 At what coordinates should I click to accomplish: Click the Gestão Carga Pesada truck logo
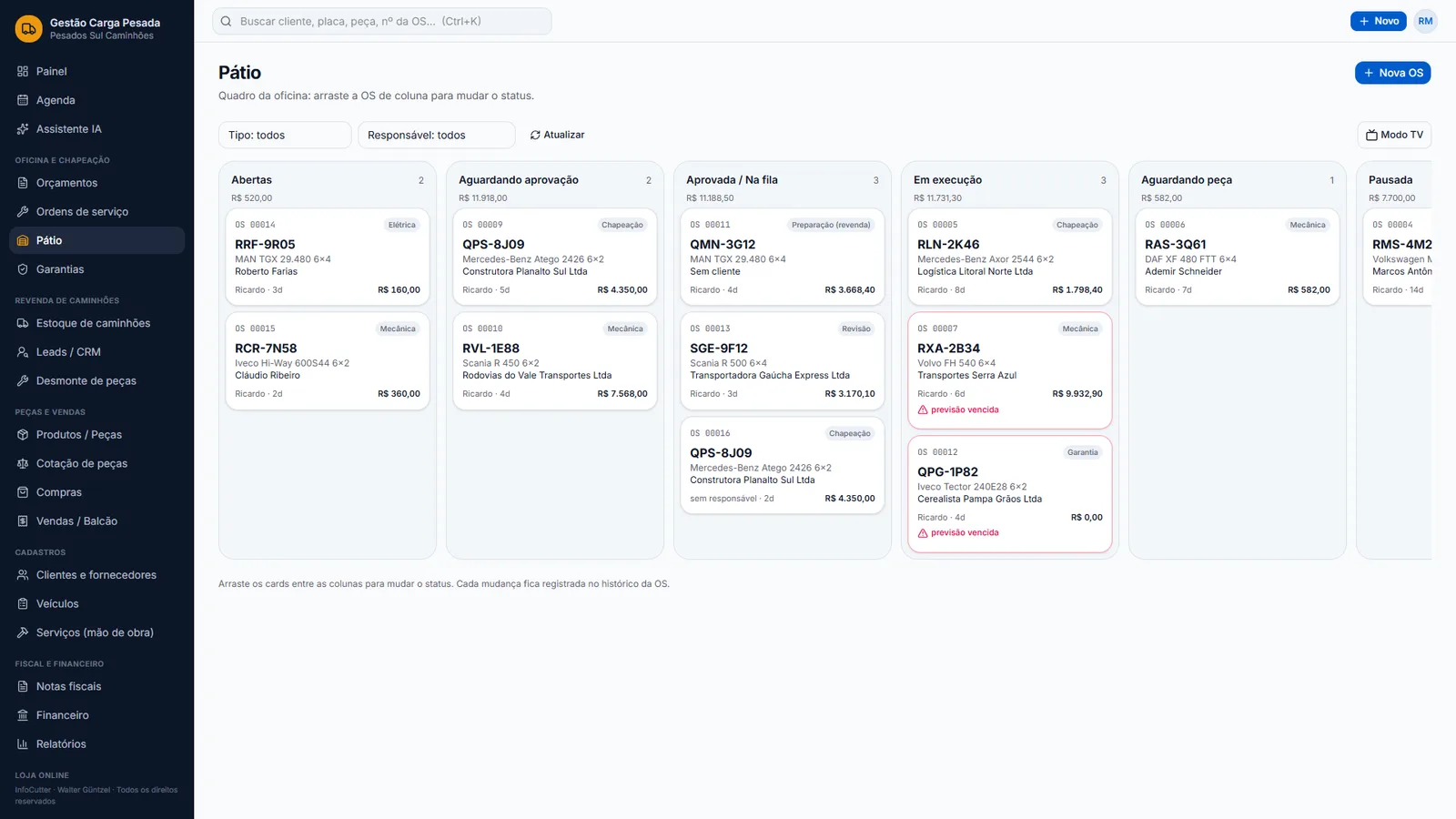click(28, 28)
